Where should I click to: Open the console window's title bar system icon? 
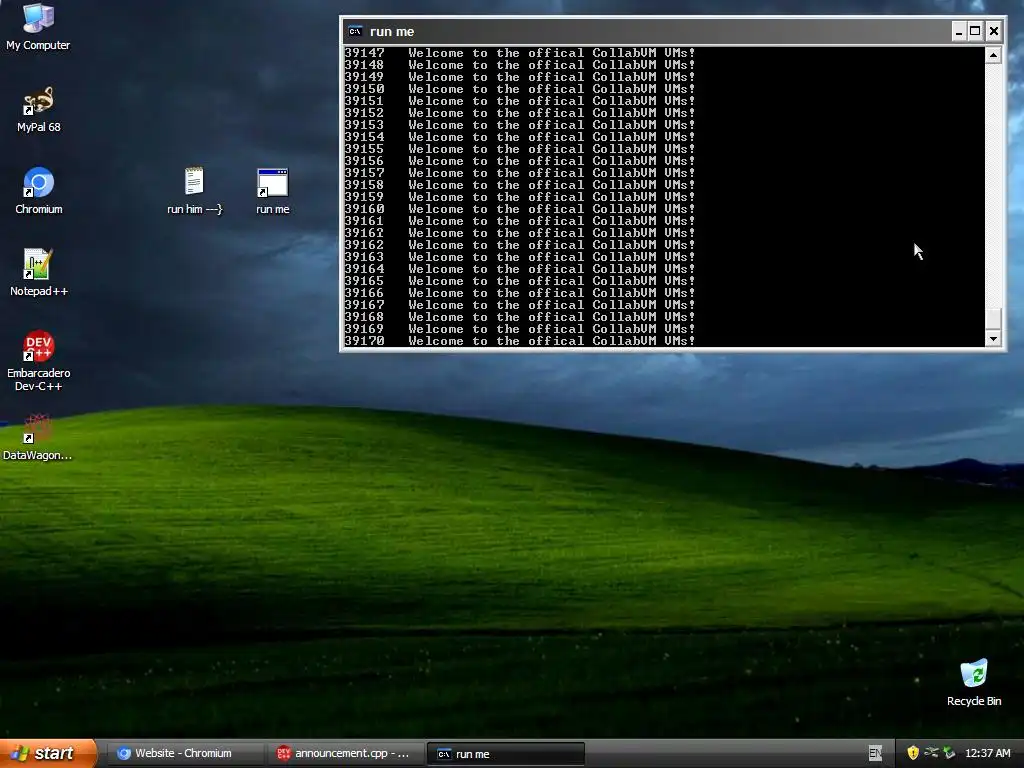(355, 31)
